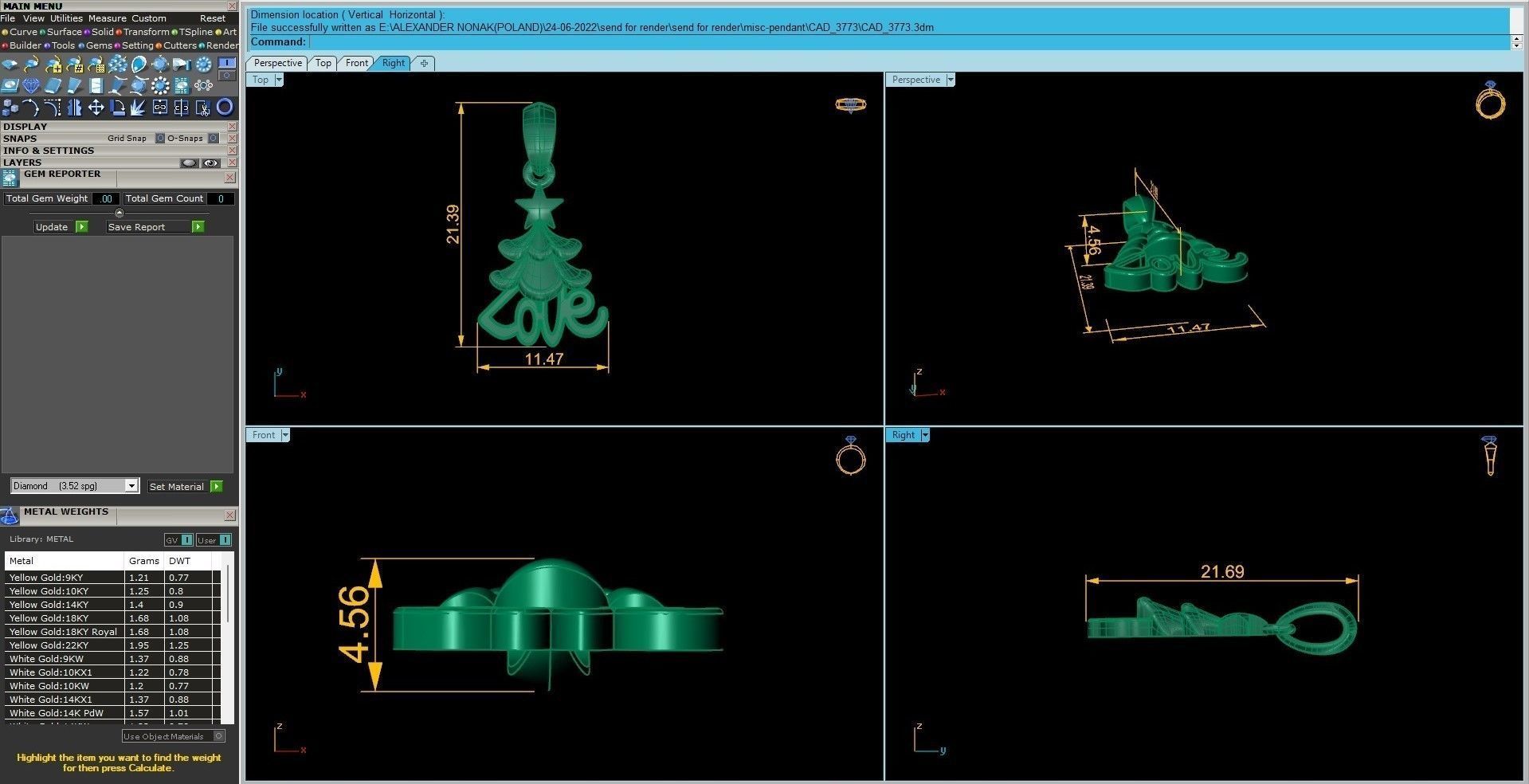Click the curve arc with points icon

tap(32, 107)
